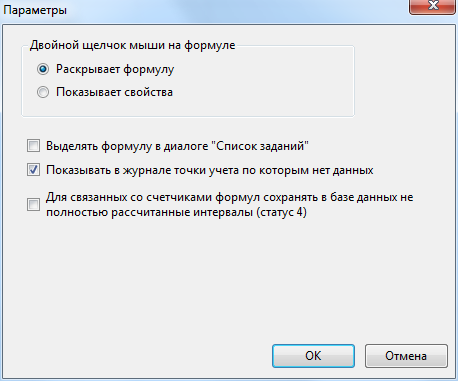Screen dimensions: 458x381
Task: Confirm settings with the OK button
Action: 313,356
